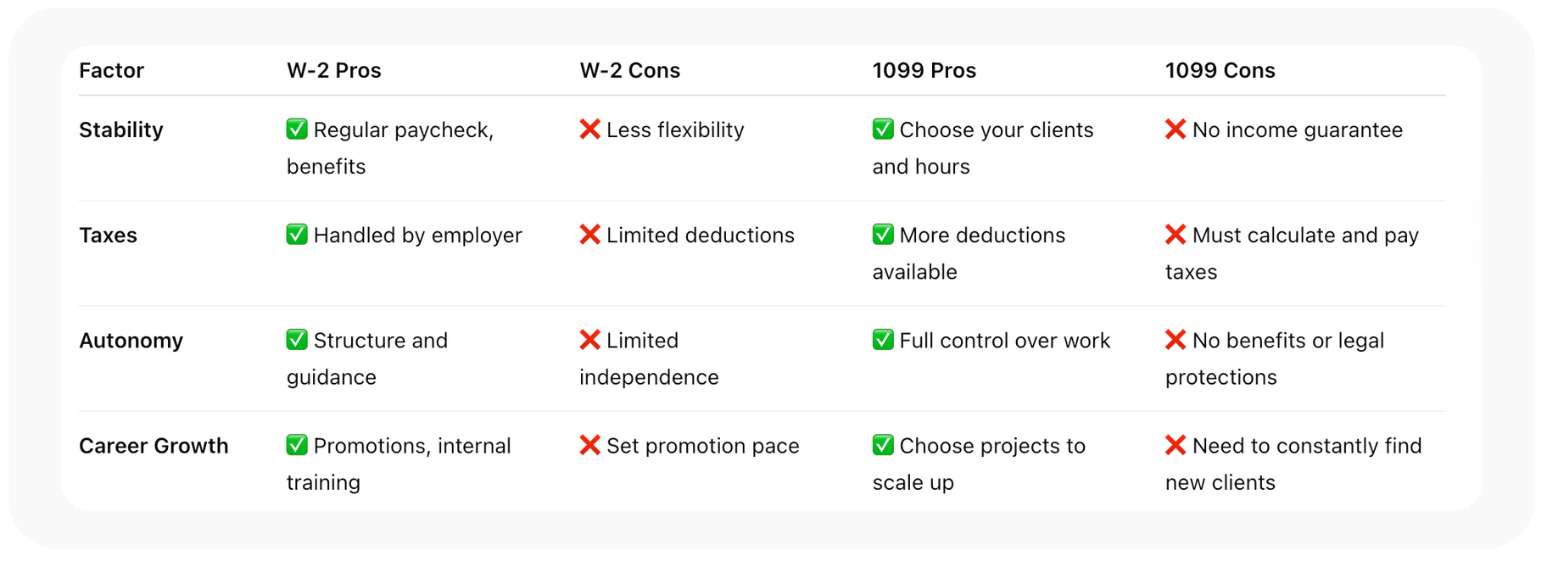The height and width of the screenshot is (561, 1545).
Task: Click the "Taxes" row label
Action: (108, 235)
